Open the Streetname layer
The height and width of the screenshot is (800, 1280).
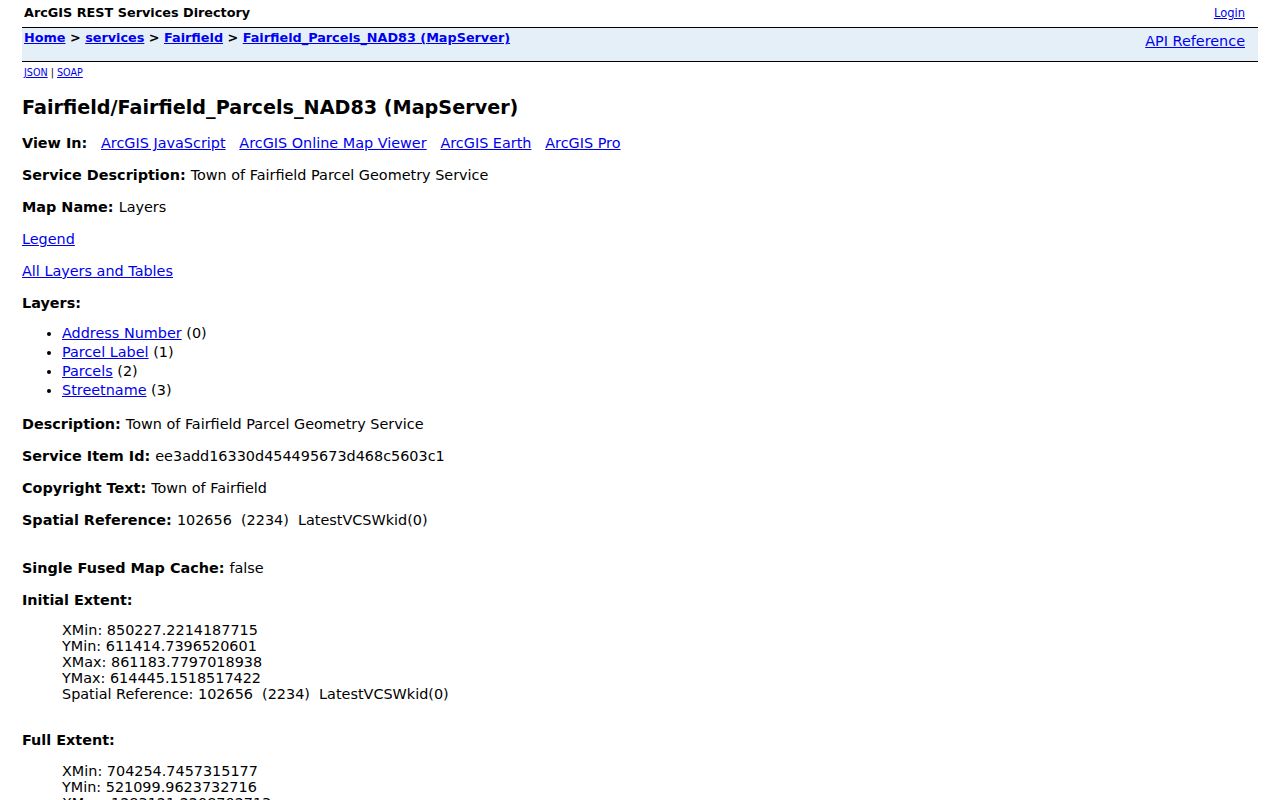point(104,390)
